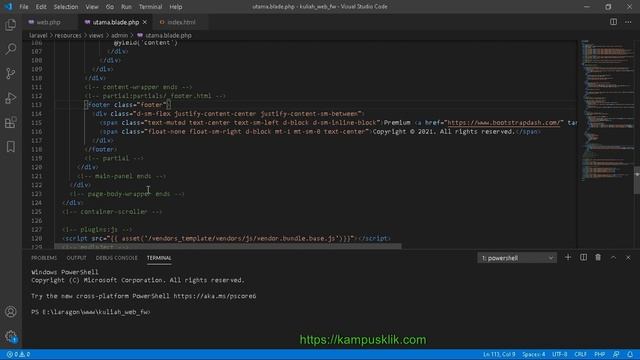Open the Bookmarks view icon
The height and width of the screenshot is (360, 640).
[x=11, y=147]
